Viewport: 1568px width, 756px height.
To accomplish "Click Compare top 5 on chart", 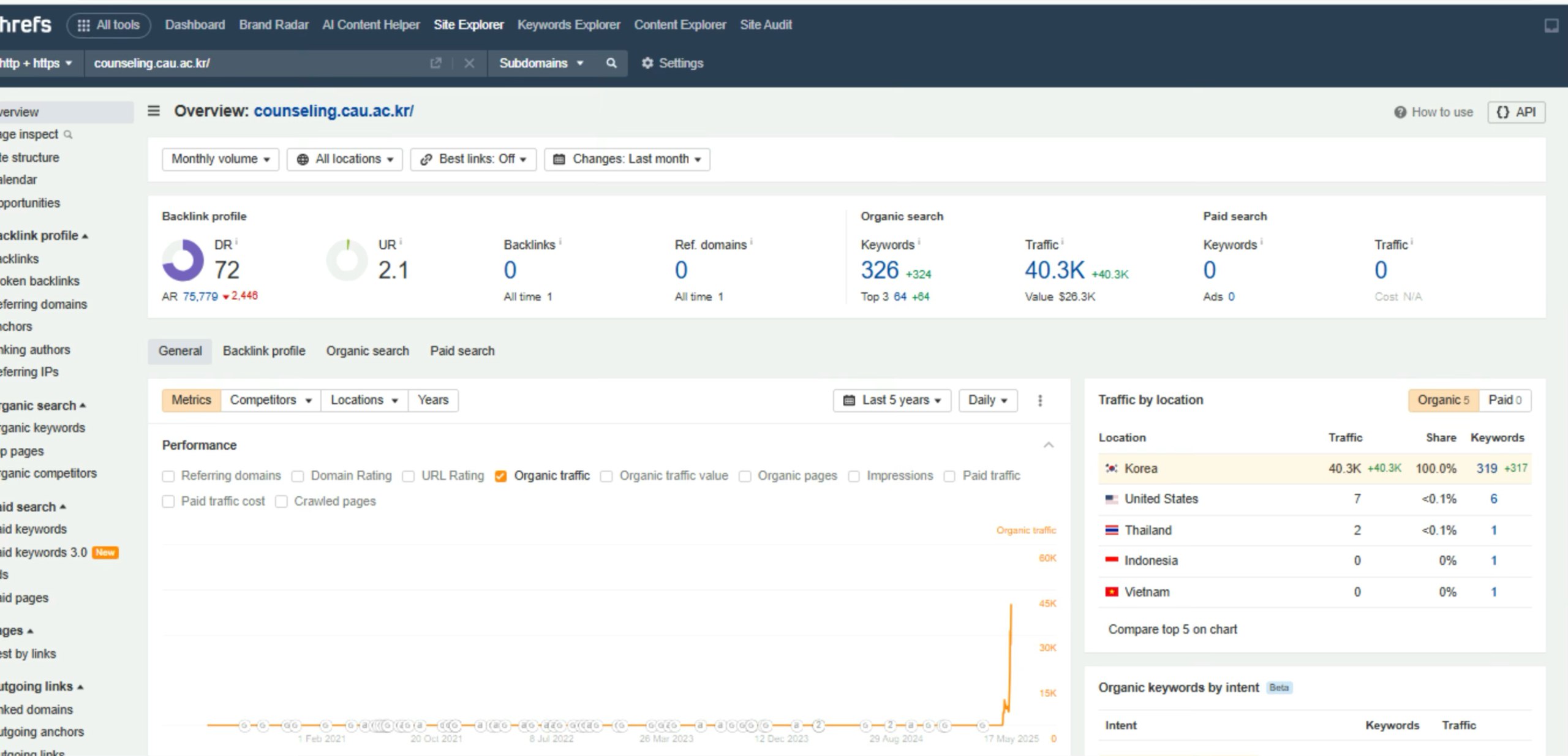I will coord(1172,629).
